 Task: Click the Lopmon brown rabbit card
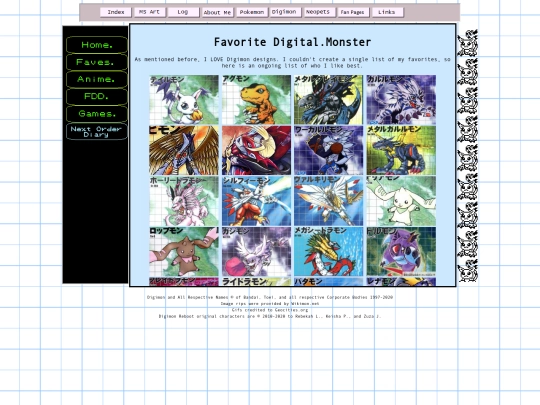click(x=184, y=251)
